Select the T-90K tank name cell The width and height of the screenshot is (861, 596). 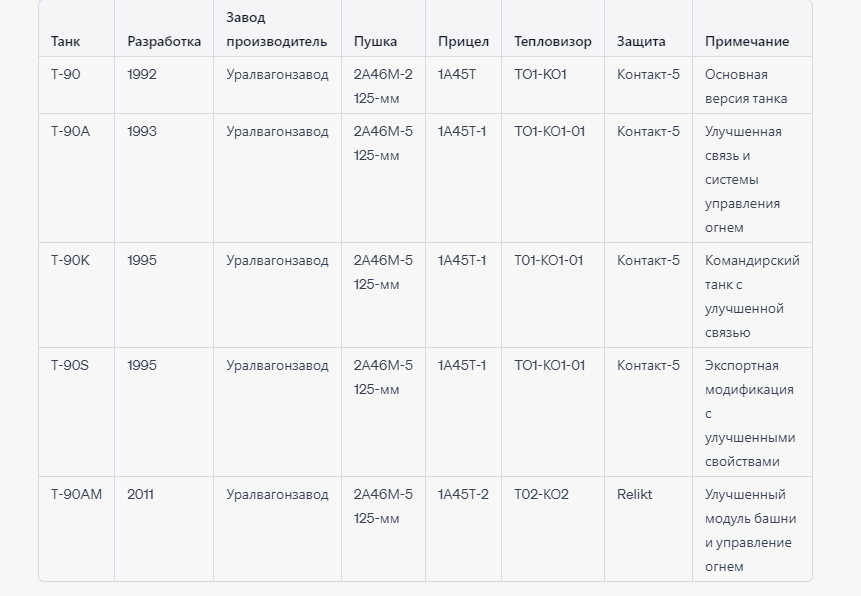tap(70, 260)
